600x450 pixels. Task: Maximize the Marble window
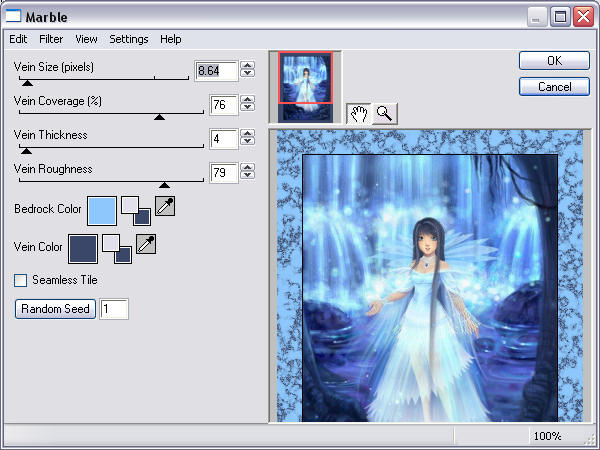point(560,17)
